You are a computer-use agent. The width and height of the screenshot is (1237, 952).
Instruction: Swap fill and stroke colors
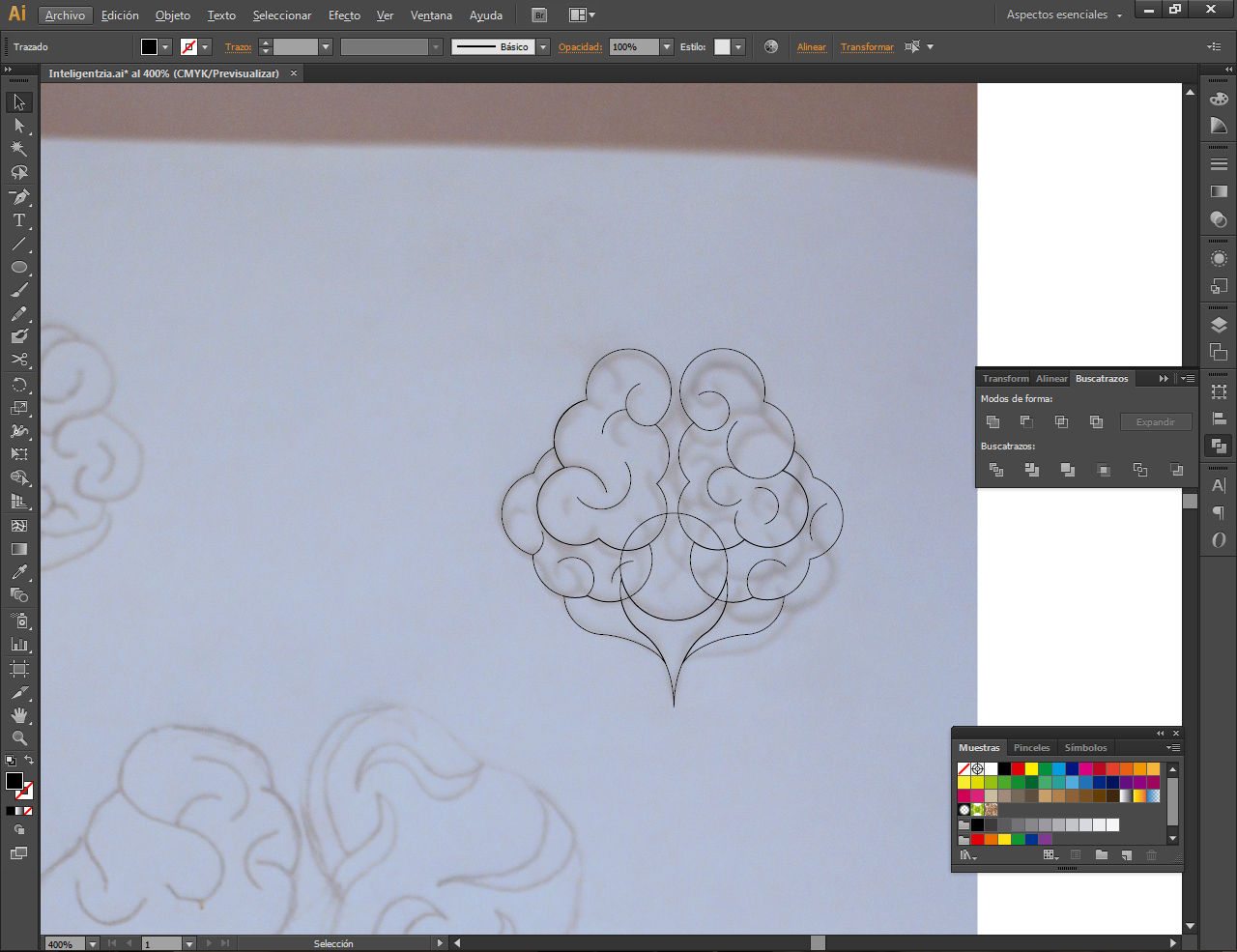29,761
